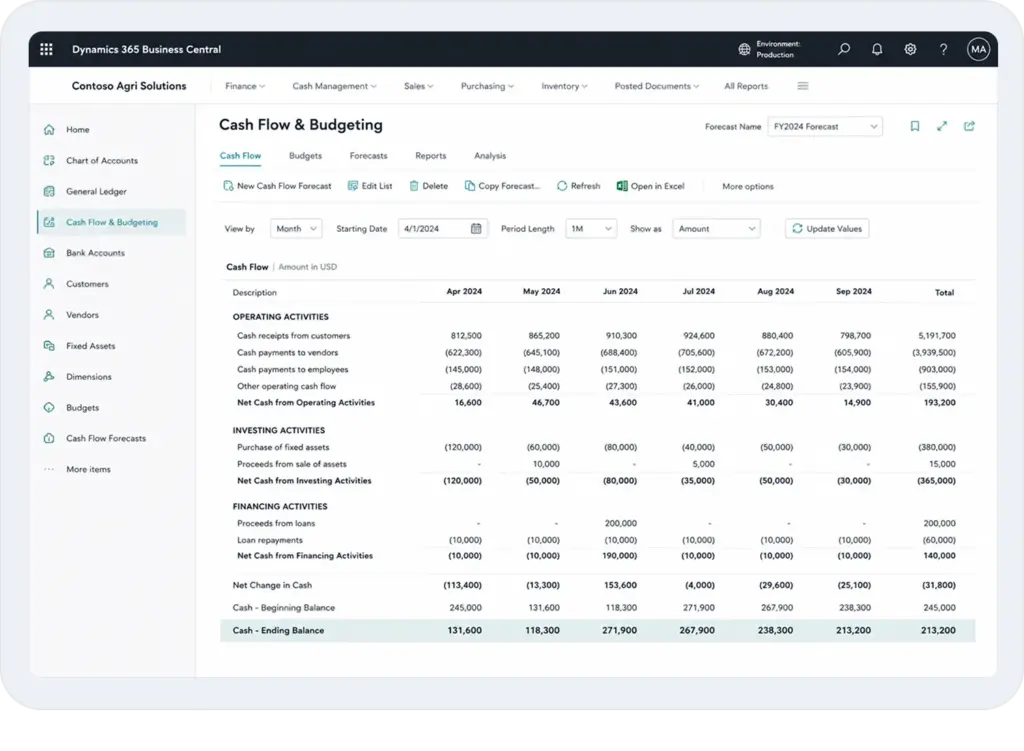1024x751 pixels.
Task: Open the Period Length dropdown
Action: click(591, 228)
